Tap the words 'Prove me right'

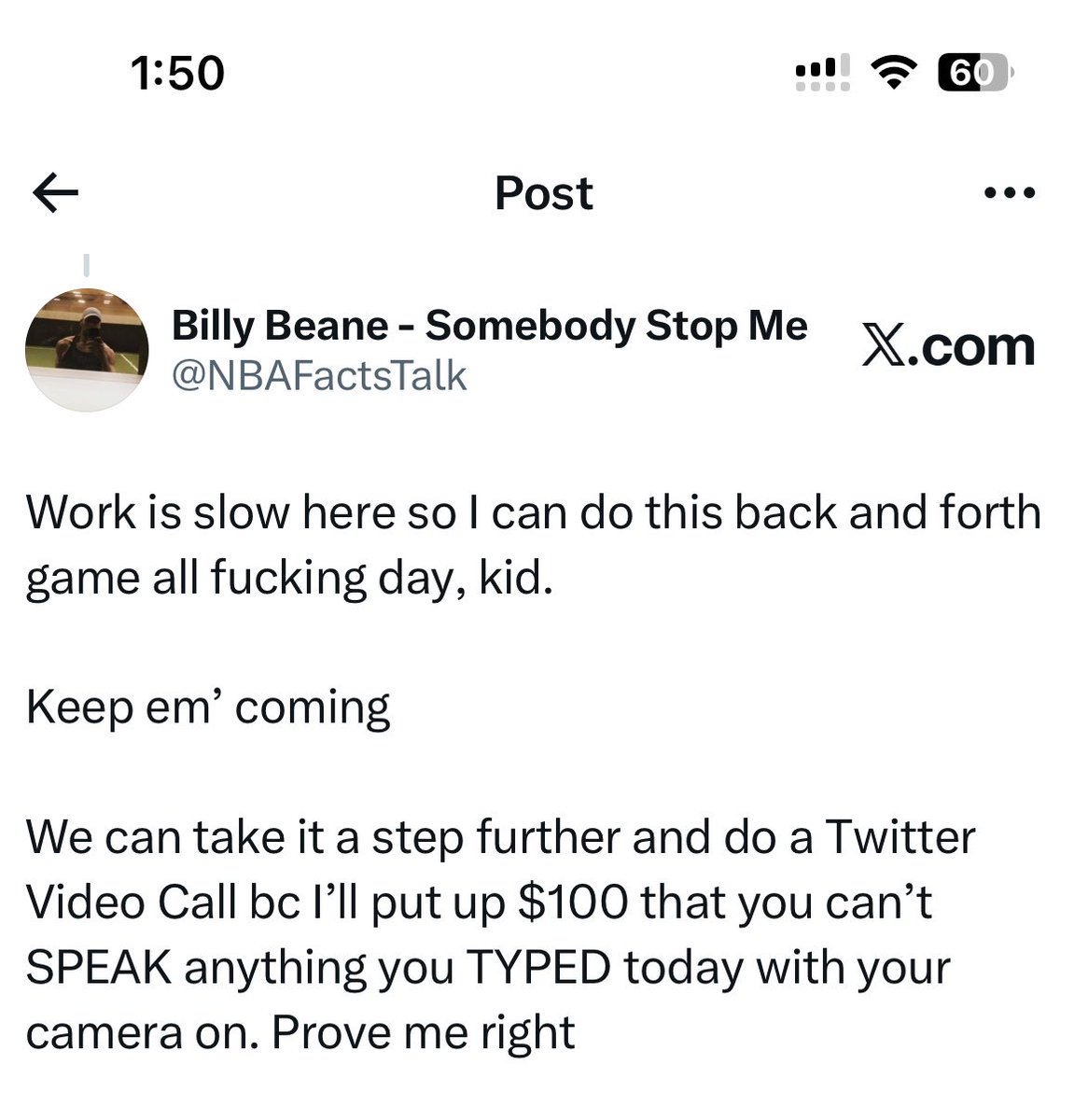424,1032
